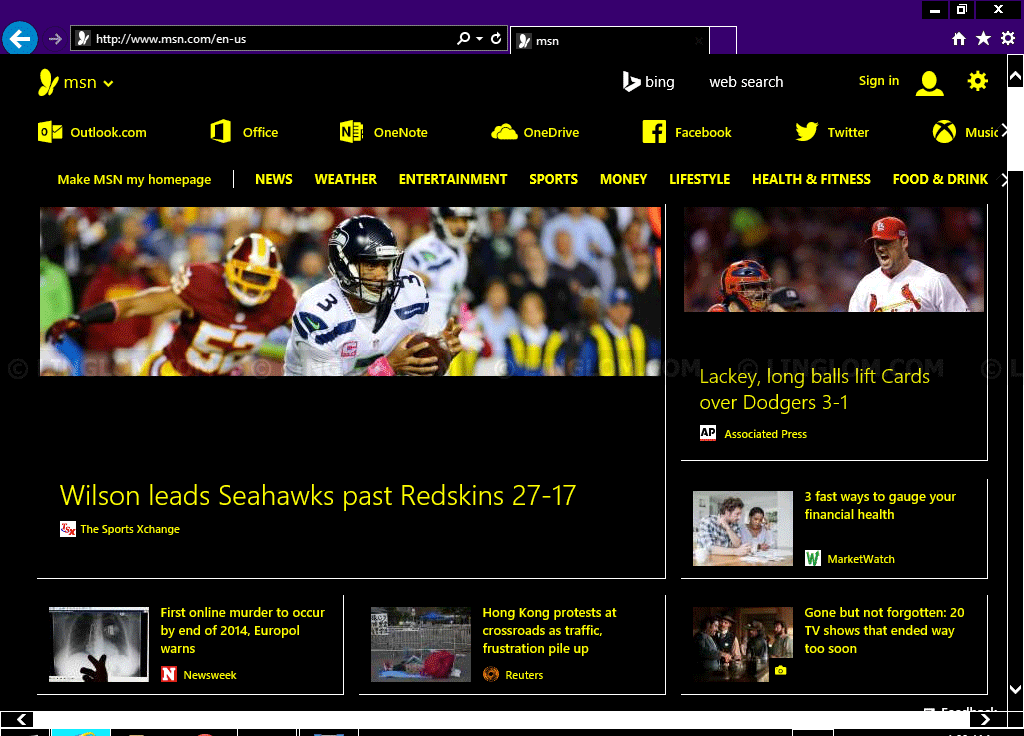
Task: Open a new blank browser tab
Action: click(x=723, y=40)
